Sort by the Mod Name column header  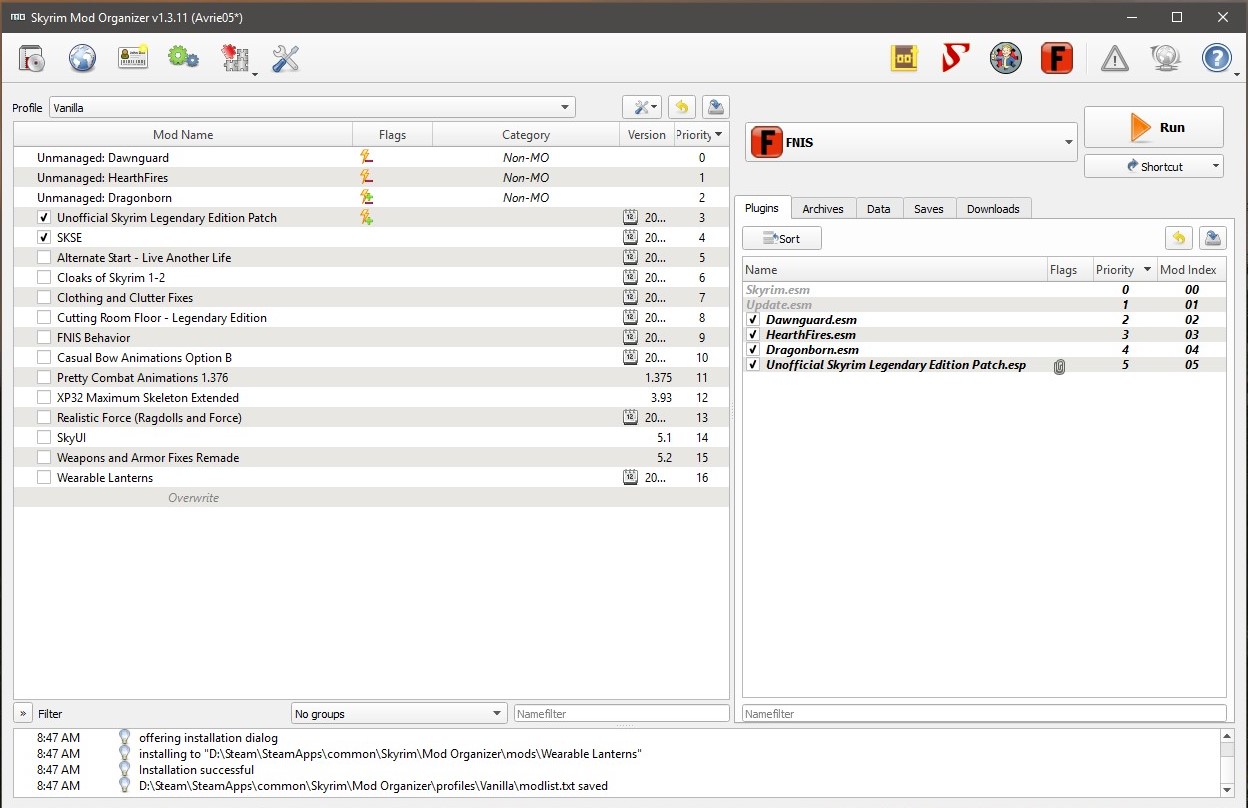click(x=183, y=134)
